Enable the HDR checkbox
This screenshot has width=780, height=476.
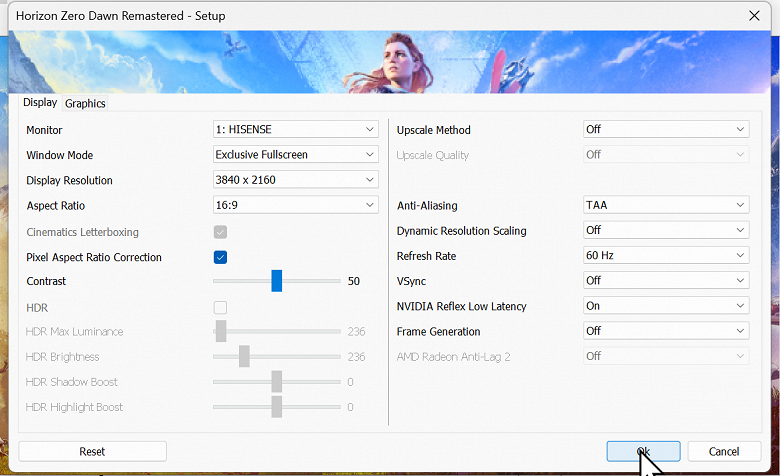220,308
